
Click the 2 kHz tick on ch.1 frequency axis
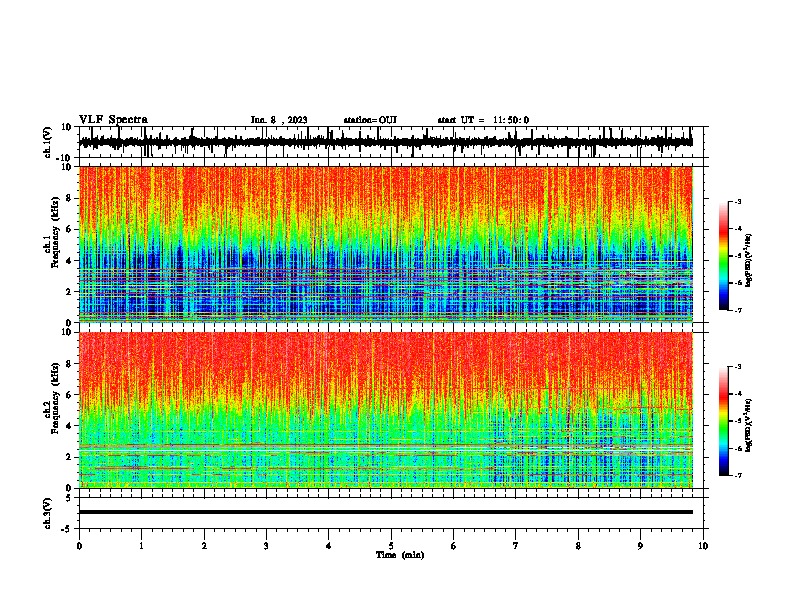pos(70,291)
